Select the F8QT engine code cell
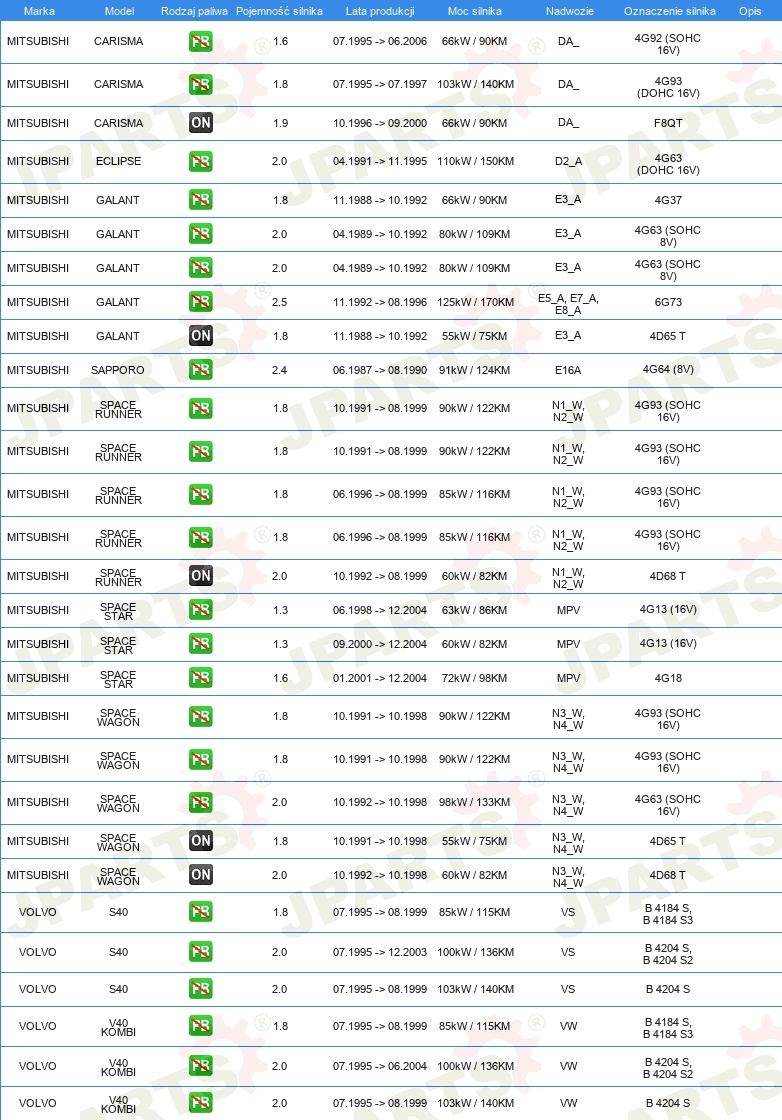 (668, 123)
